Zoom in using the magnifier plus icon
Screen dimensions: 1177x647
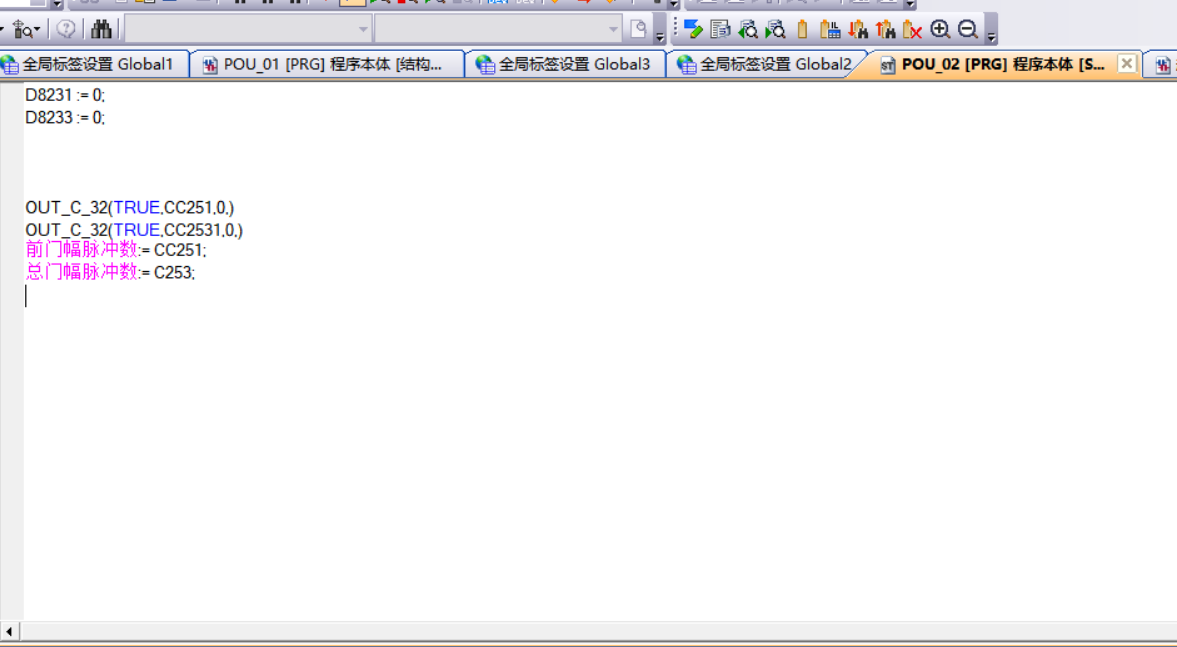pos(940,29)
